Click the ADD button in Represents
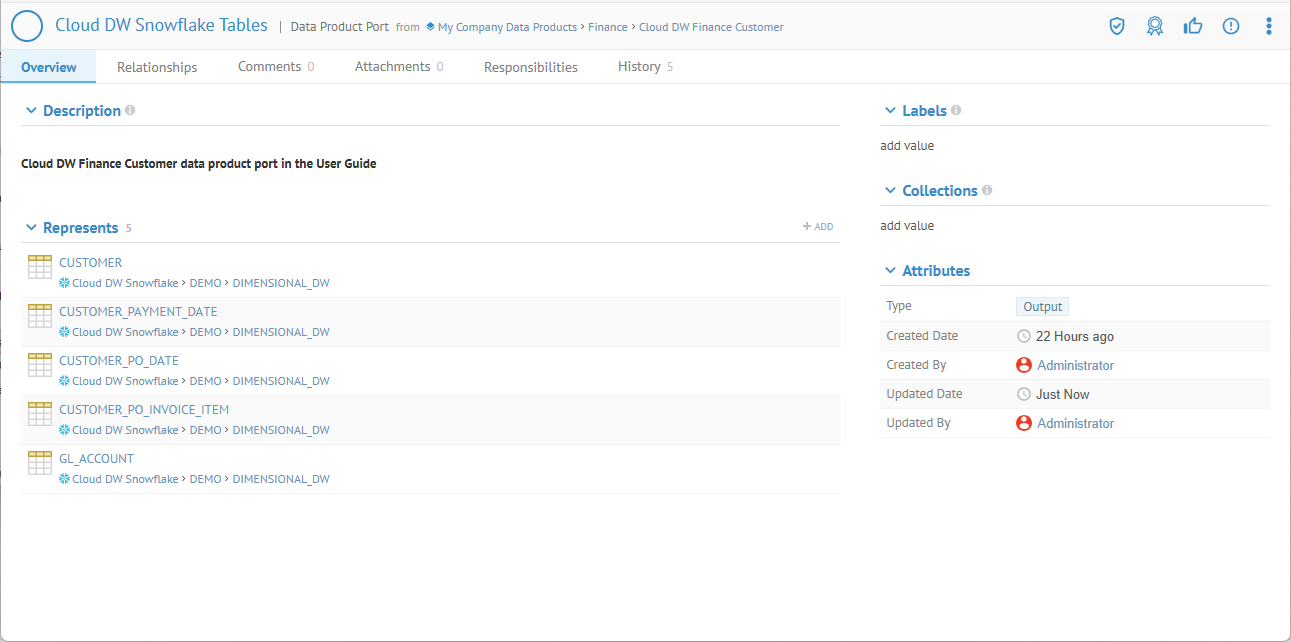The width and height of the screenshot is (1291, 642). click(x=818, y=227)
